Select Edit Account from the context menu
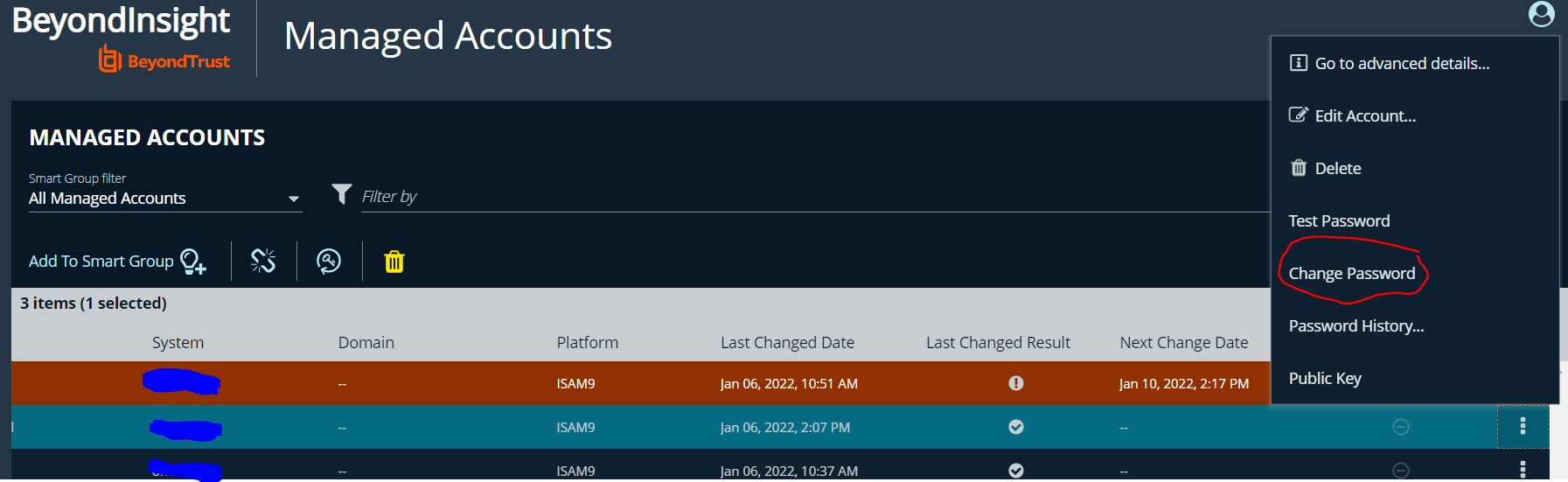 tap(1364, 116)
